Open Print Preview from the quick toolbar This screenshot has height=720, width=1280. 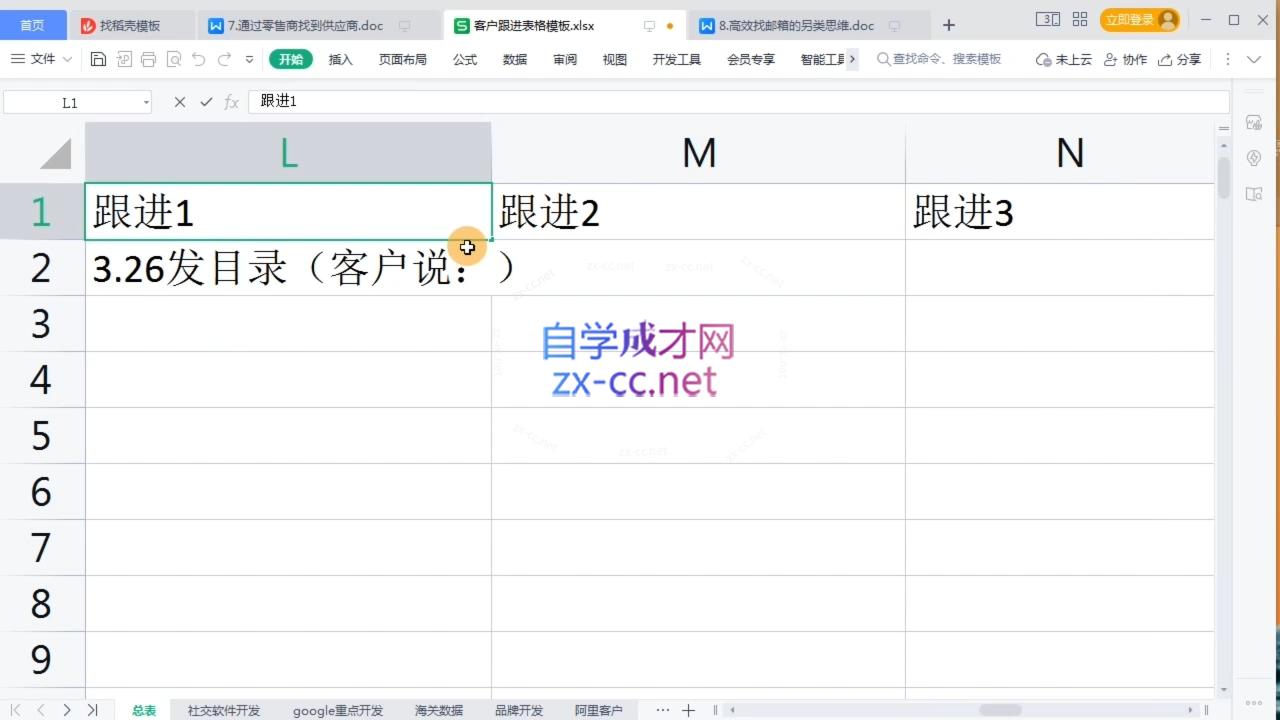[x=173, y=59]
